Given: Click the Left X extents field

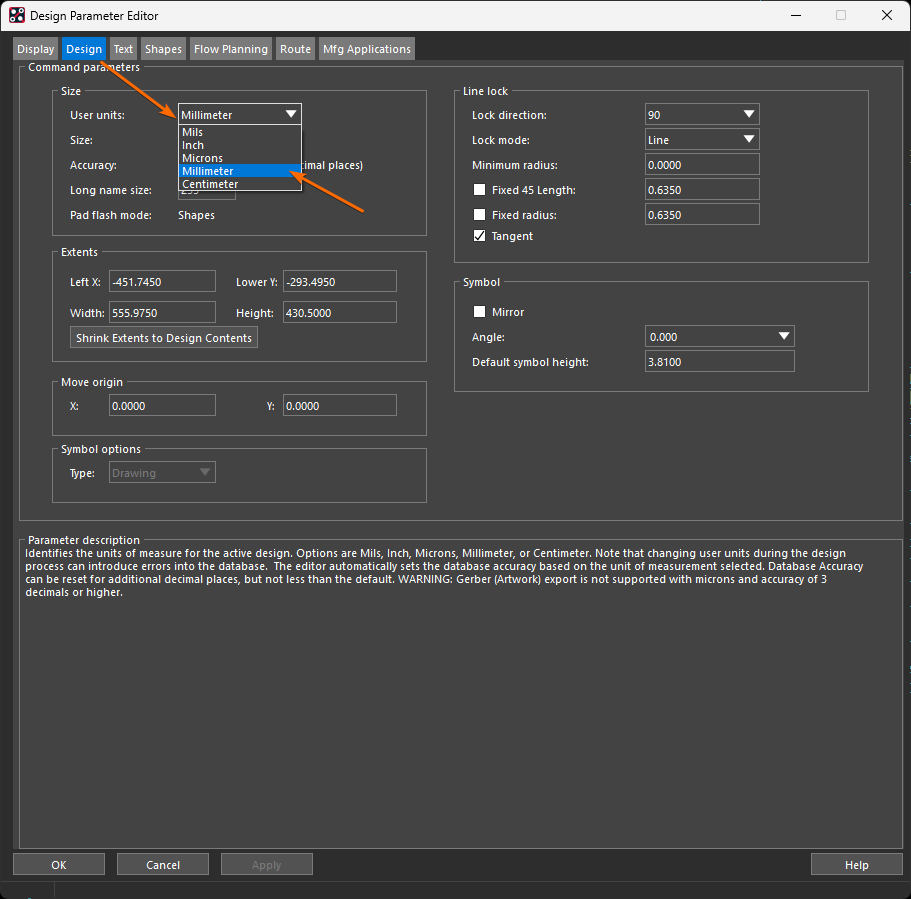Looking at the screenshot, I should click(162, 282).
